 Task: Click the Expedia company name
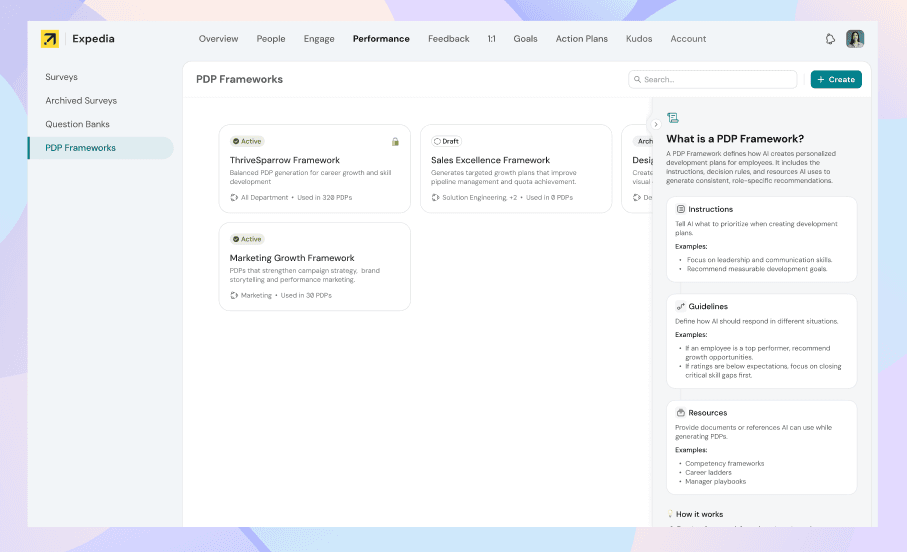[93, 39]
